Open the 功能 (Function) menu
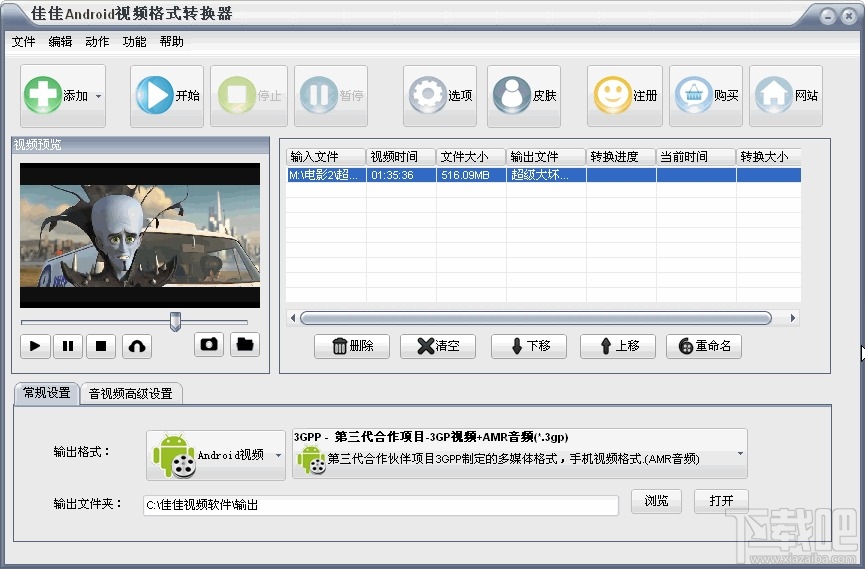 134,41
